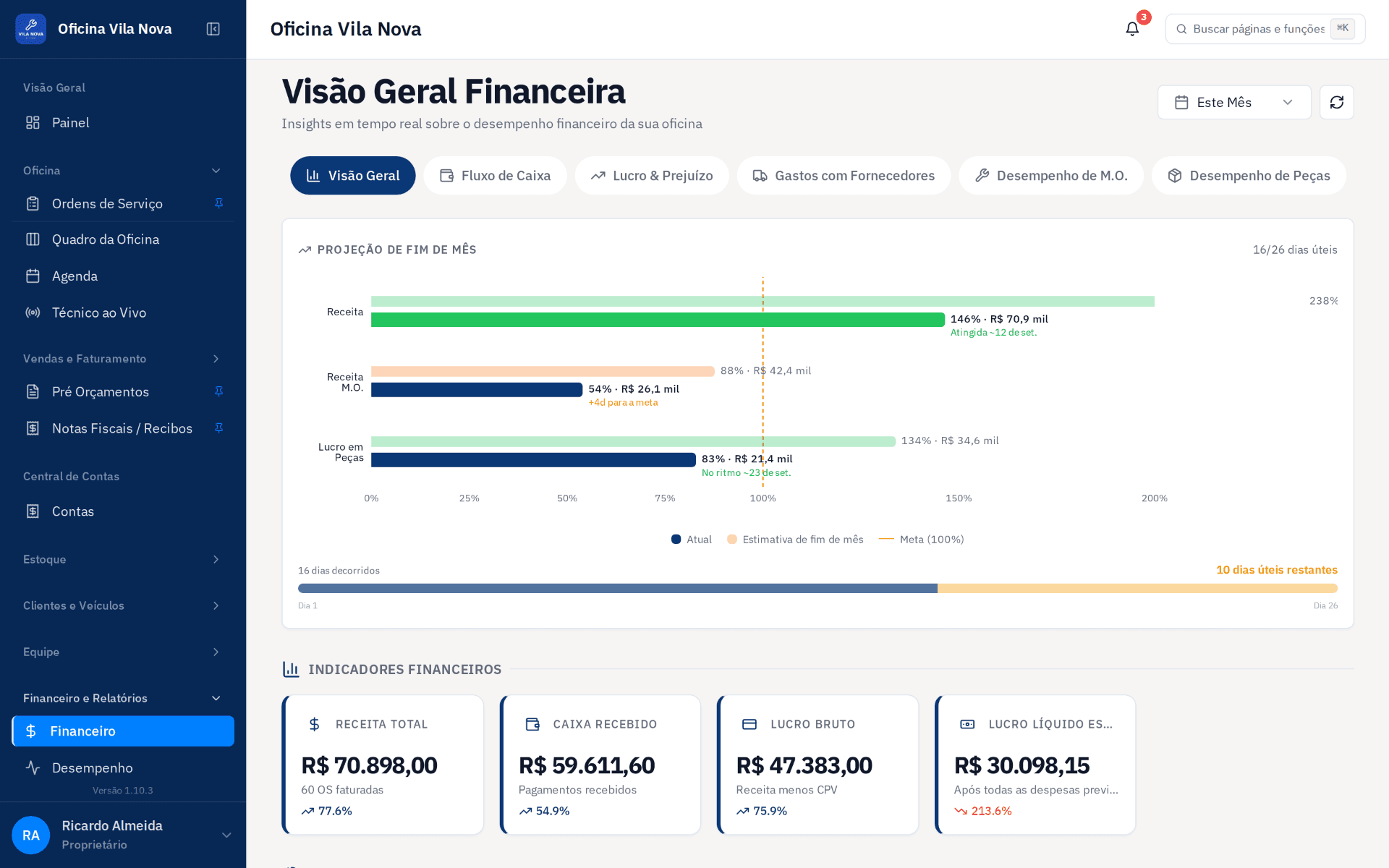Viewport: 1389px width, 868px height.
Task: Toggle Estimativa de fim de mês legend swatch
Action: (x=732, y=540)
